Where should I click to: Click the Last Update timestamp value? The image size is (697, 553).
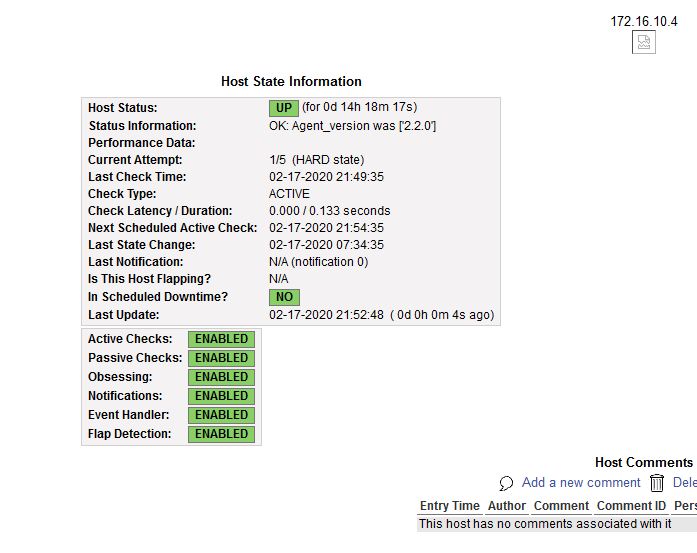click(326, 315)
